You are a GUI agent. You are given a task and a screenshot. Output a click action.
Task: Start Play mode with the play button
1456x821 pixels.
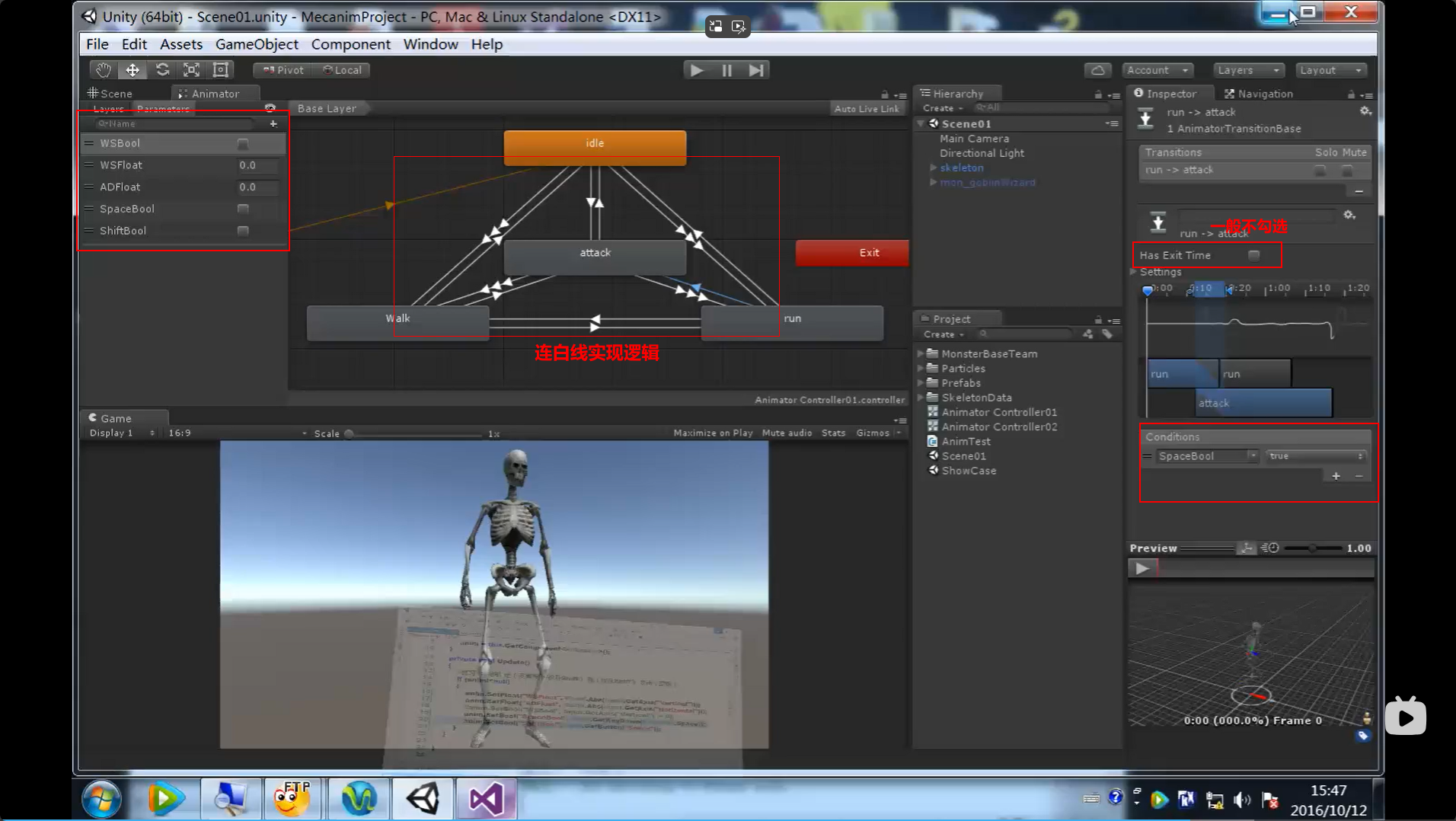pos(697,70)
